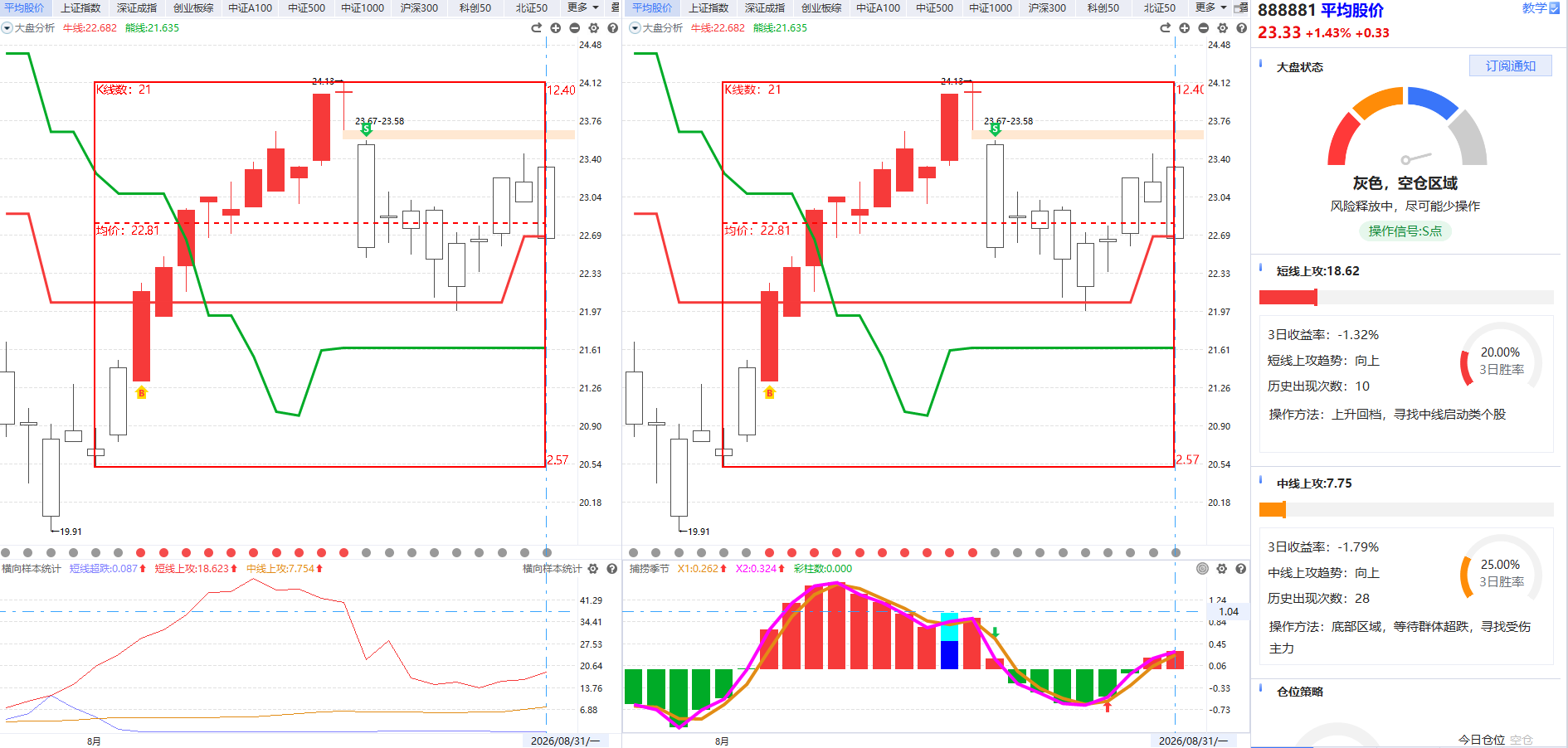Expand the left 大盘分析 indicator dropdown
Viewport: 1568px width, 748px height.
click(x=7, y=28)
